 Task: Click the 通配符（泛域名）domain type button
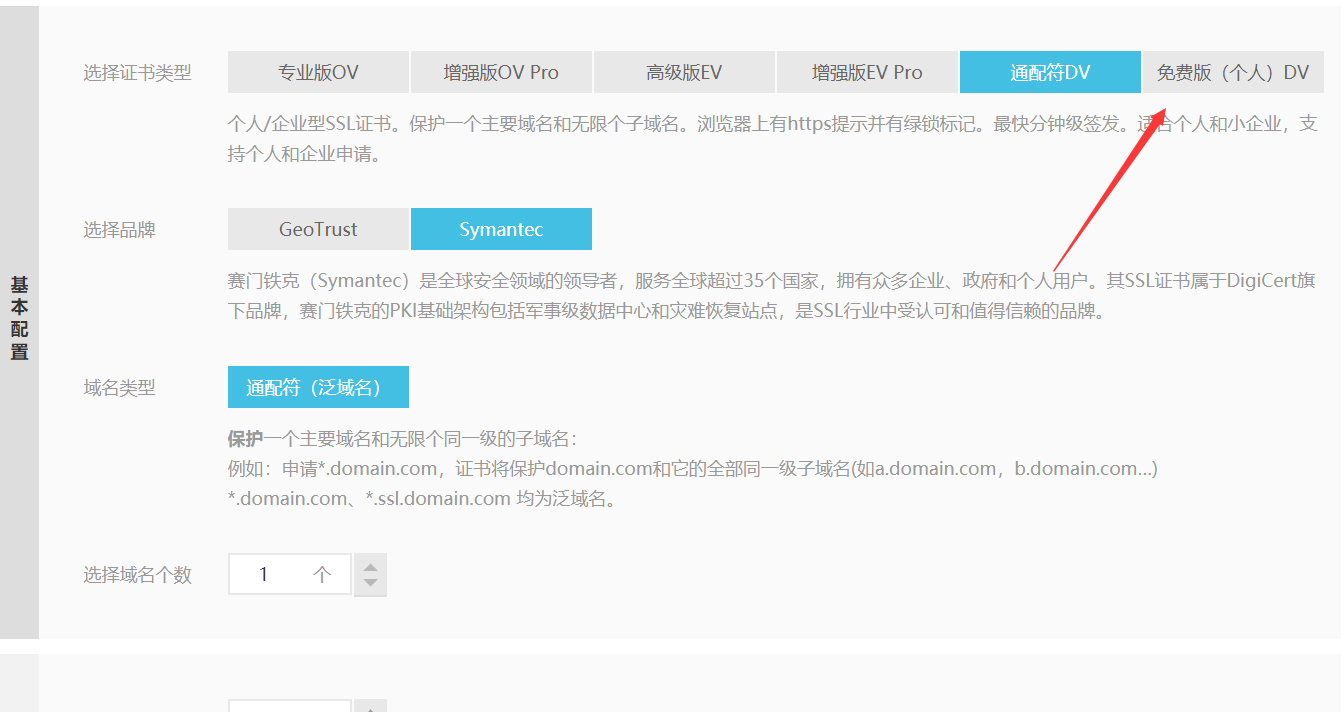[318, 387]
